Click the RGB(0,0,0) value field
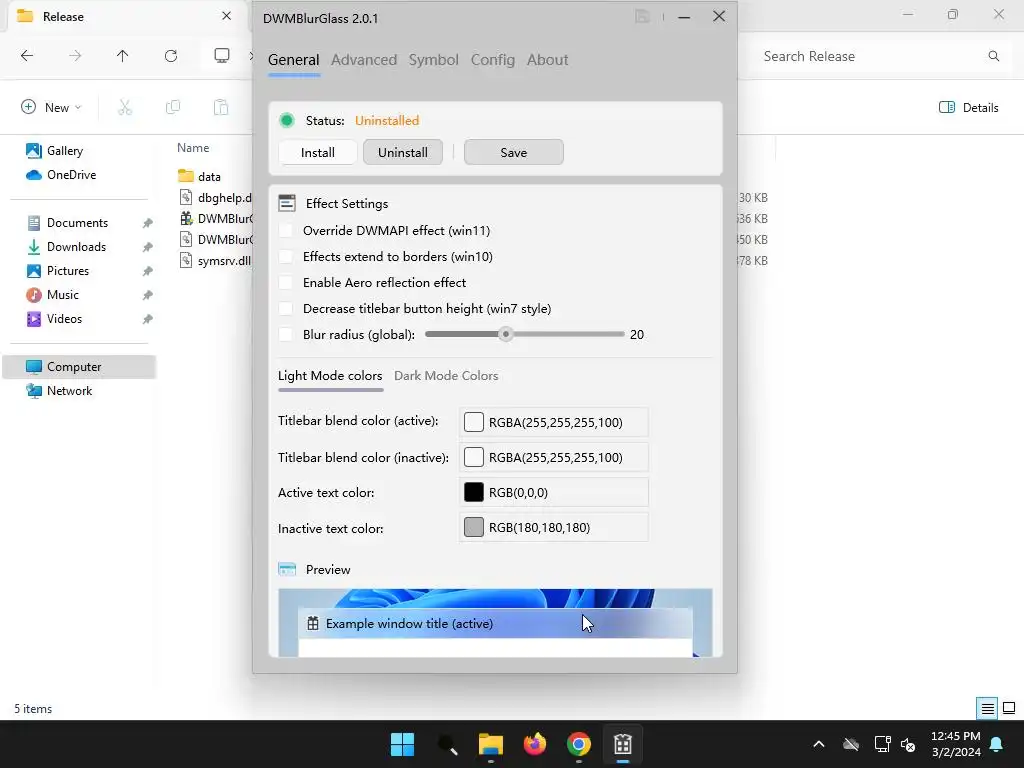1024x768 pixels. pyautogui.click(x=554, y=492)
